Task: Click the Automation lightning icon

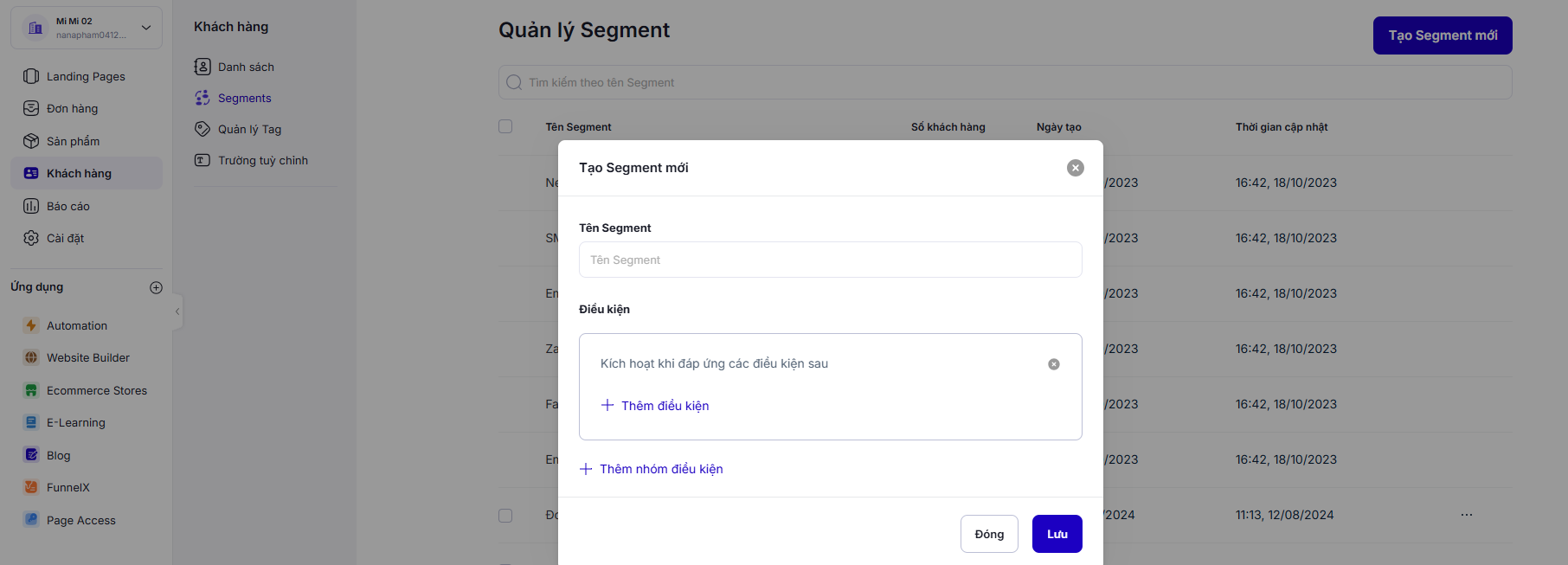Action: (x=31, y=325)
